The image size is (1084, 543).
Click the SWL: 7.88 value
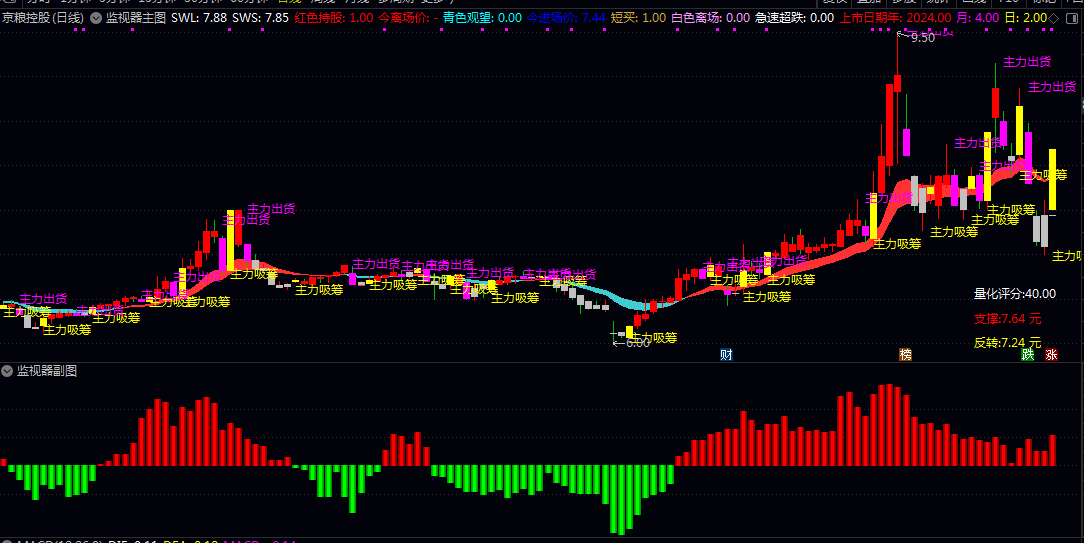[x=198, y=18]
